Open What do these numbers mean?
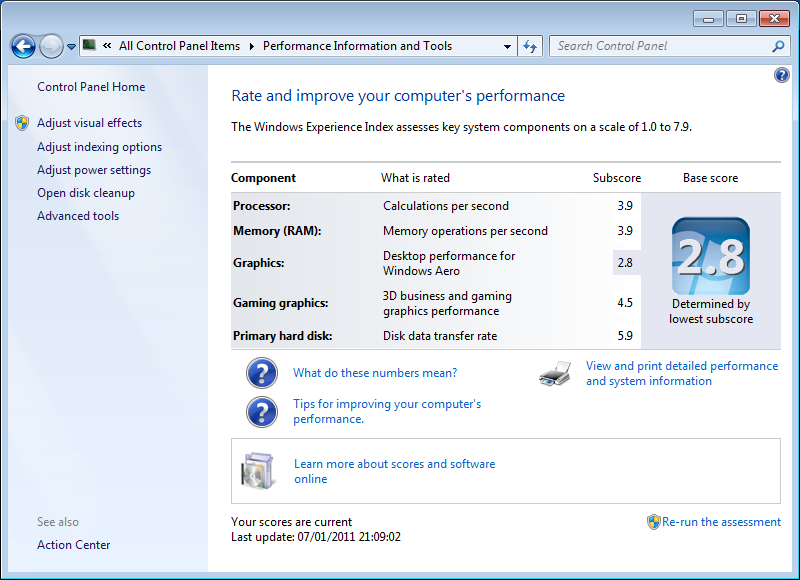Screen dimensions: 800x580 375,373
